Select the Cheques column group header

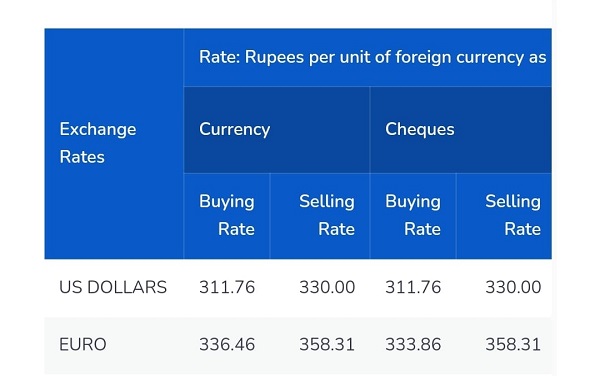461,130
